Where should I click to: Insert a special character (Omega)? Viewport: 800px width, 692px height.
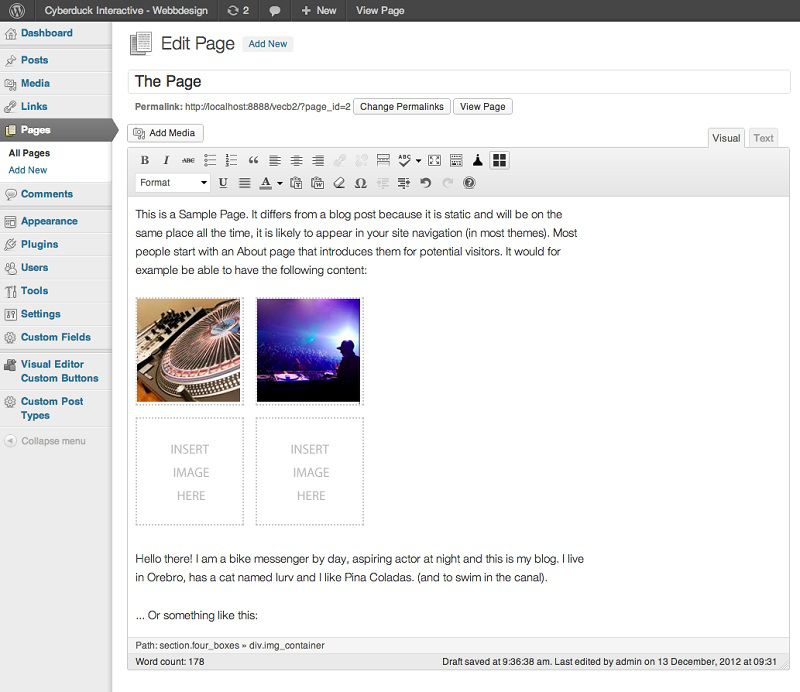pos(361,183)
